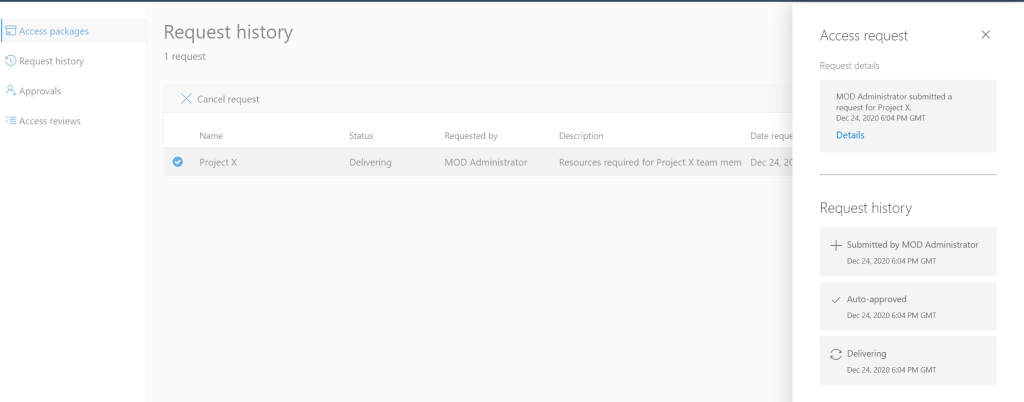Click the Delivering status cell for Project X
This screenshot has height=402, width=1024.
pyautogui.click(x=370, y=162)
